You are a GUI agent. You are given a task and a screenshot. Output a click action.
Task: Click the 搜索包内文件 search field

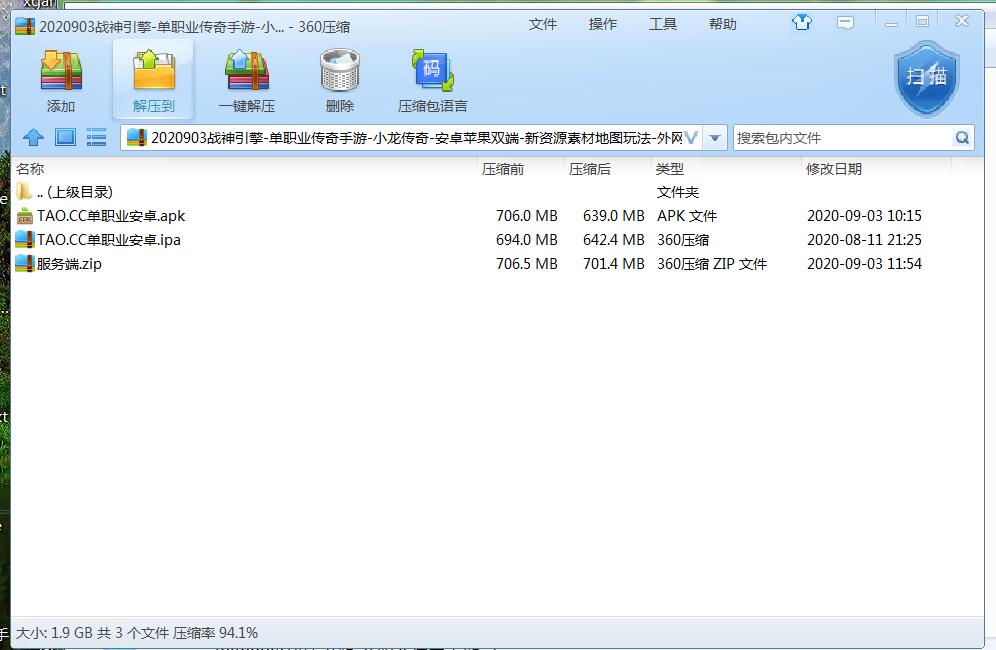(x=840, y=138)
